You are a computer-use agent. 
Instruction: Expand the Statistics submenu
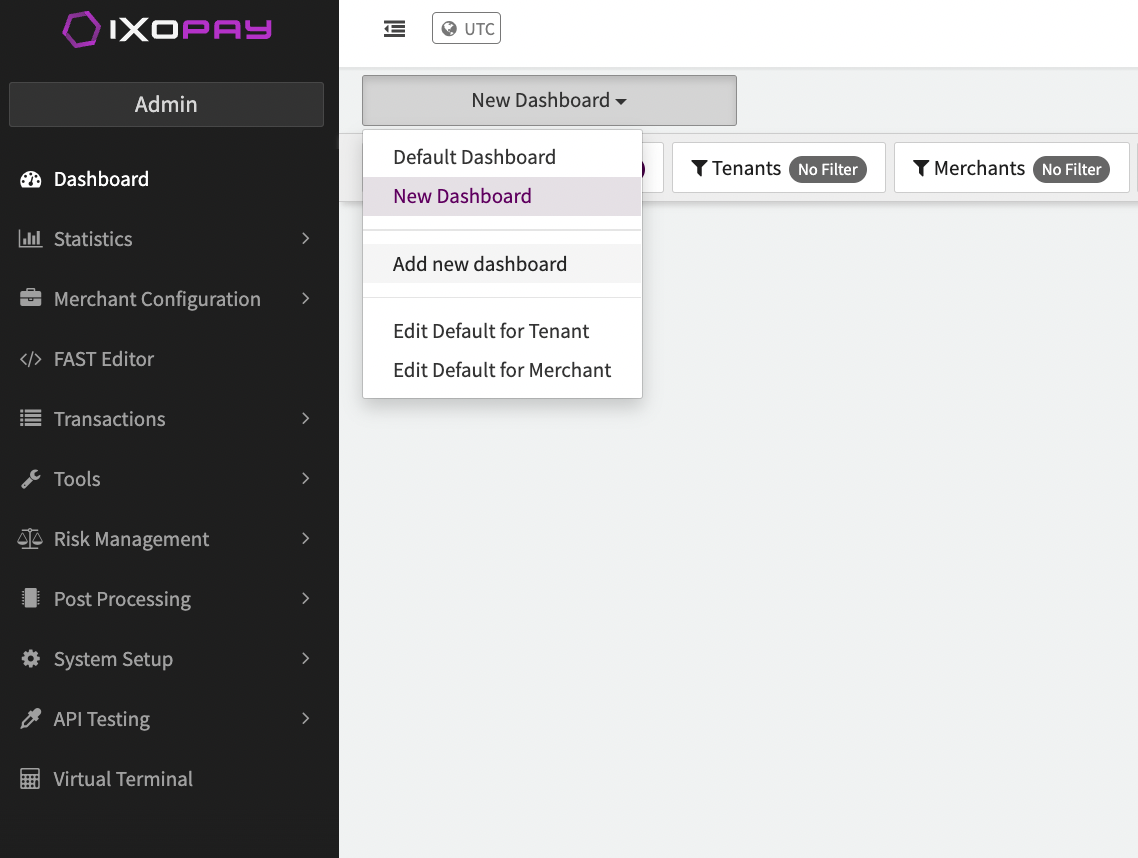[x=305, y=239]
